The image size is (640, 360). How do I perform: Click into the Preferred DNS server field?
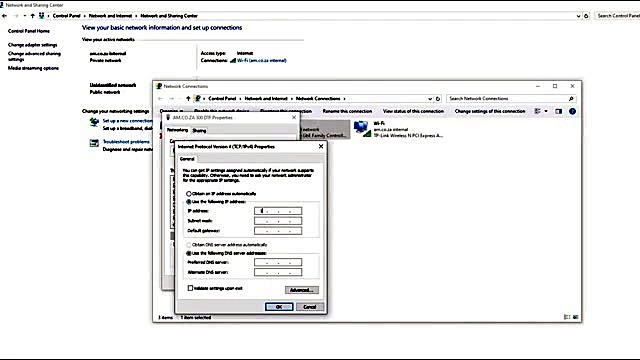pyautogui.click(x=278, y=262)
